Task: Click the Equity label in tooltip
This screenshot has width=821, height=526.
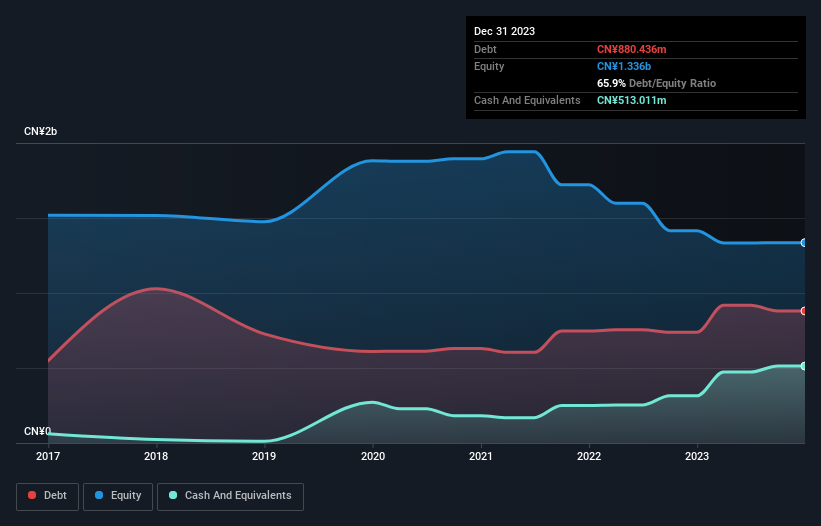Action: tap(489, 66)
